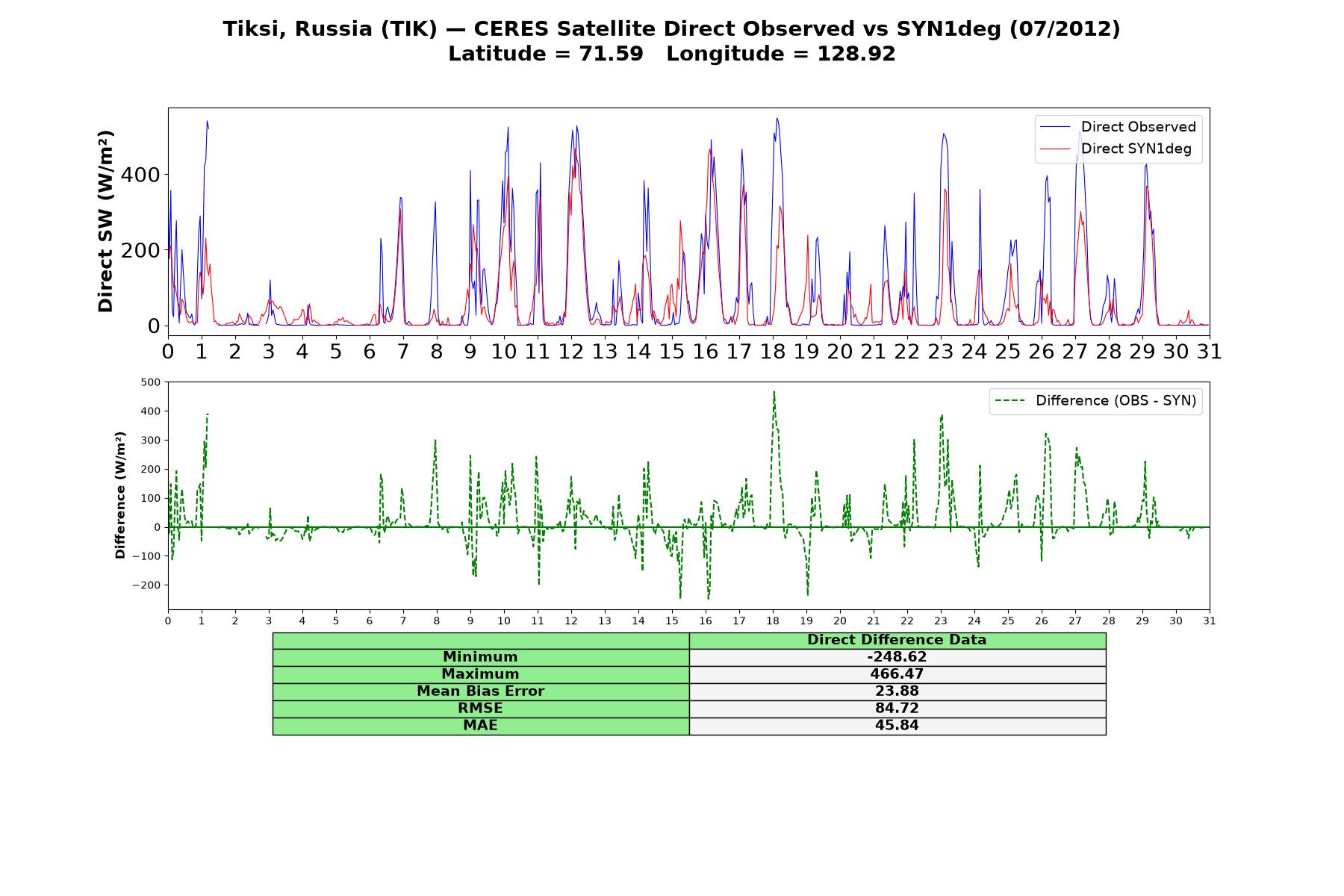Click the 500 tick on difference y-axis
This screenshot has width=1344, height=896.
pos(151,382)
